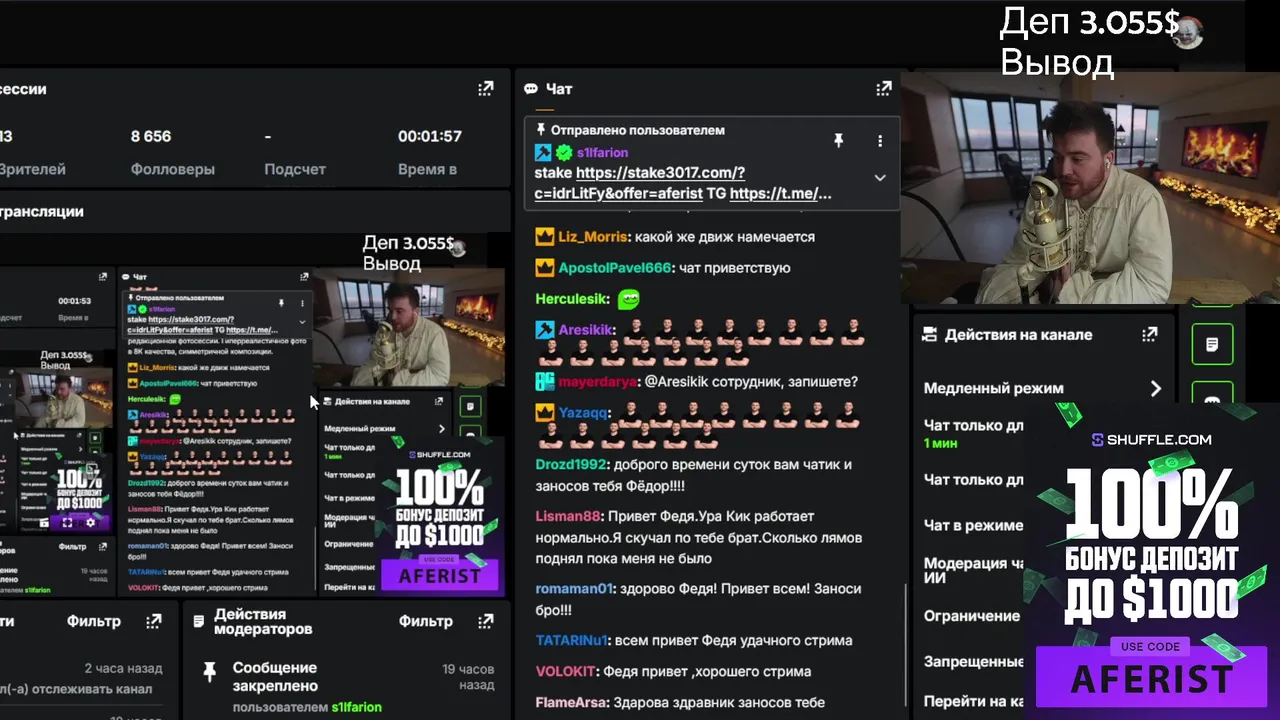Open the Модерация ИИ option

point(973,570)
